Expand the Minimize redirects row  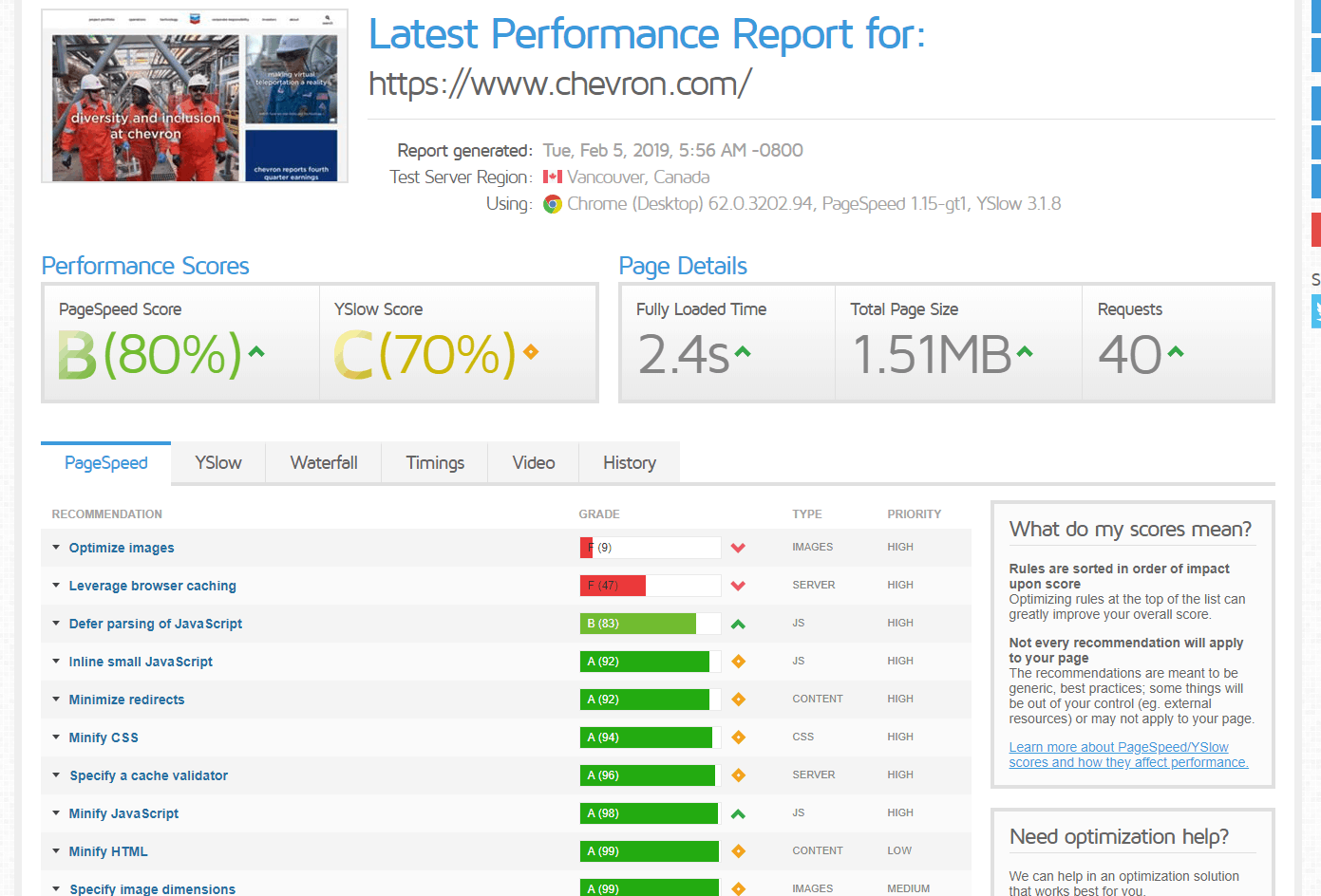tap(56, 700)
